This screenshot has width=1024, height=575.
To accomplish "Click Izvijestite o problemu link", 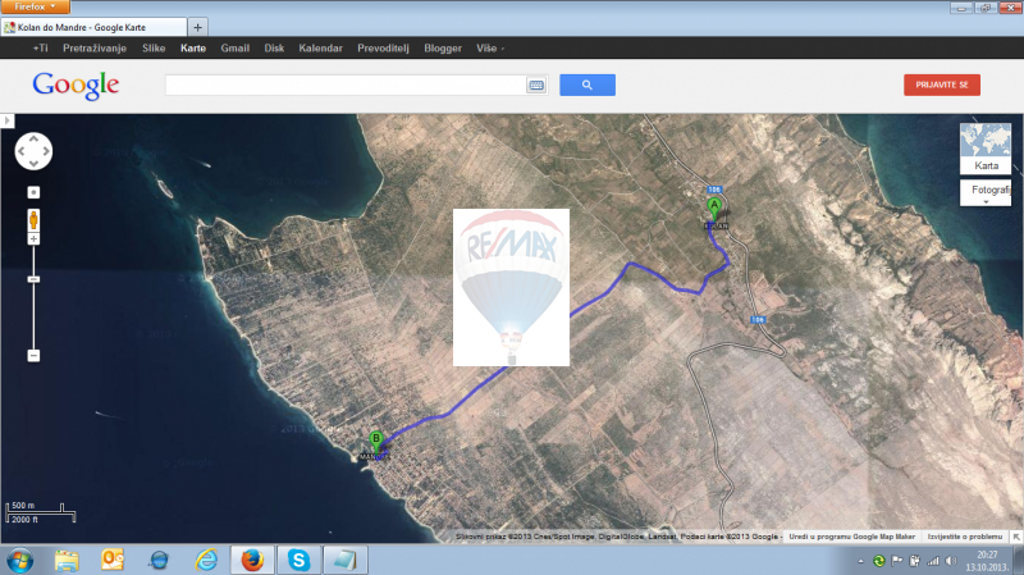I will tap(965, 536).
